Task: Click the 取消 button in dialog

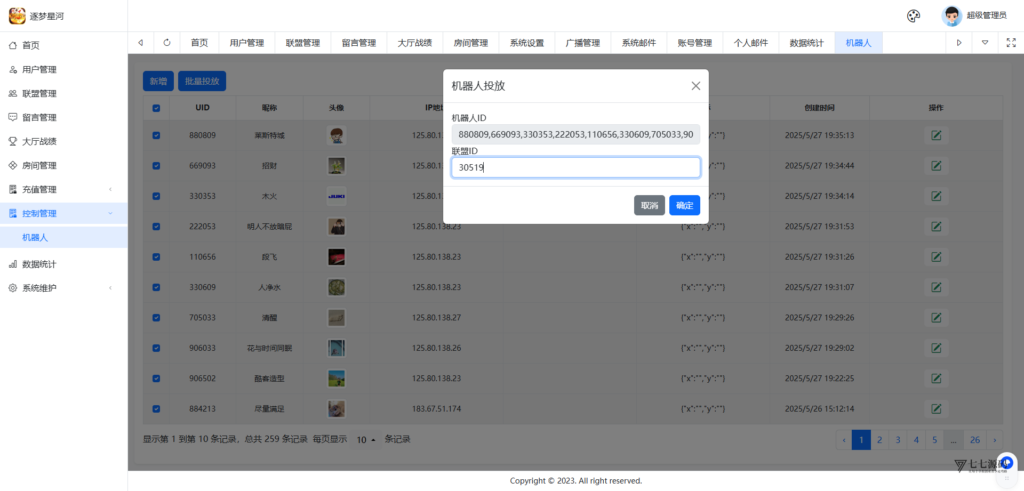Action: (x=649, y=205)
